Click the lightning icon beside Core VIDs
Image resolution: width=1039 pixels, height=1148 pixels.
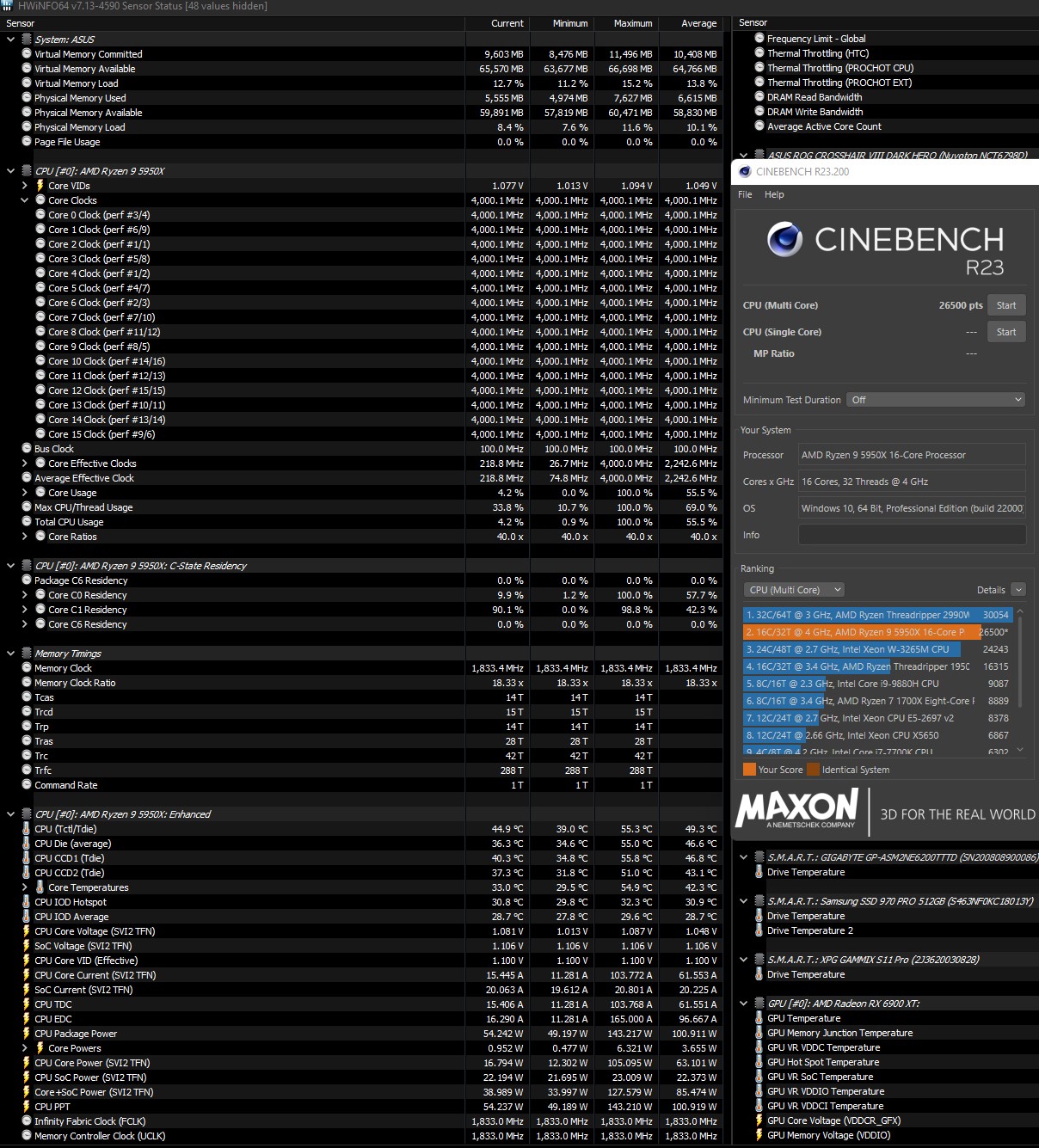pos(40,185)
